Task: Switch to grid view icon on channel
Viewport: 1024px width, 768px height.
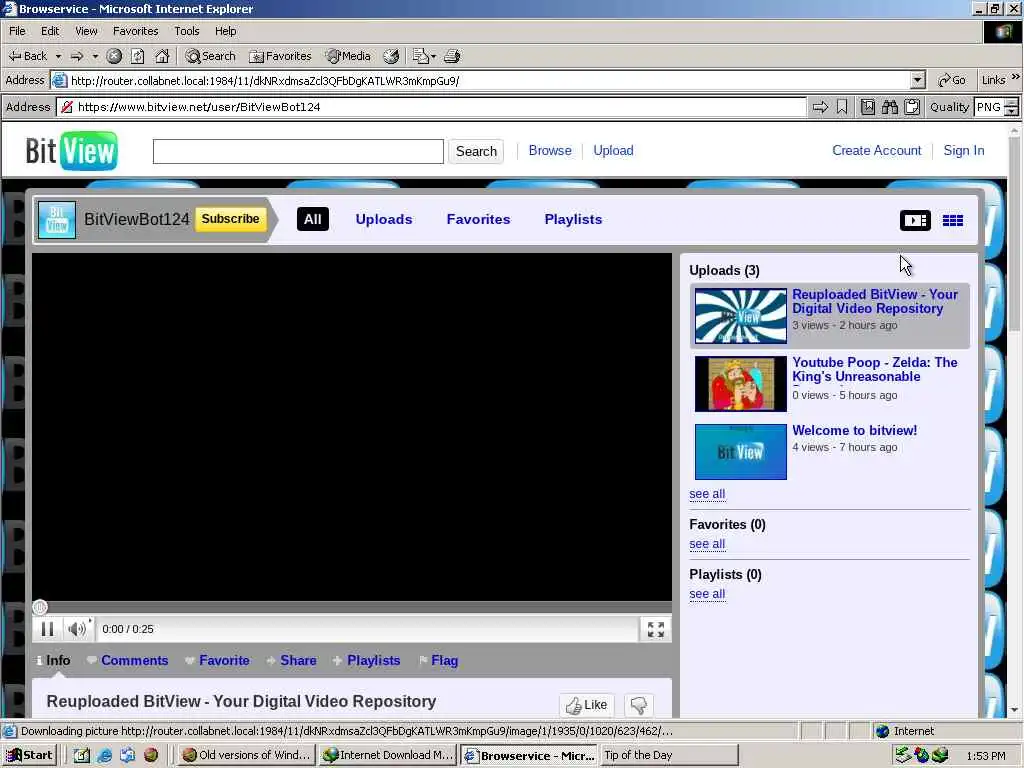Action: (953, 221)
